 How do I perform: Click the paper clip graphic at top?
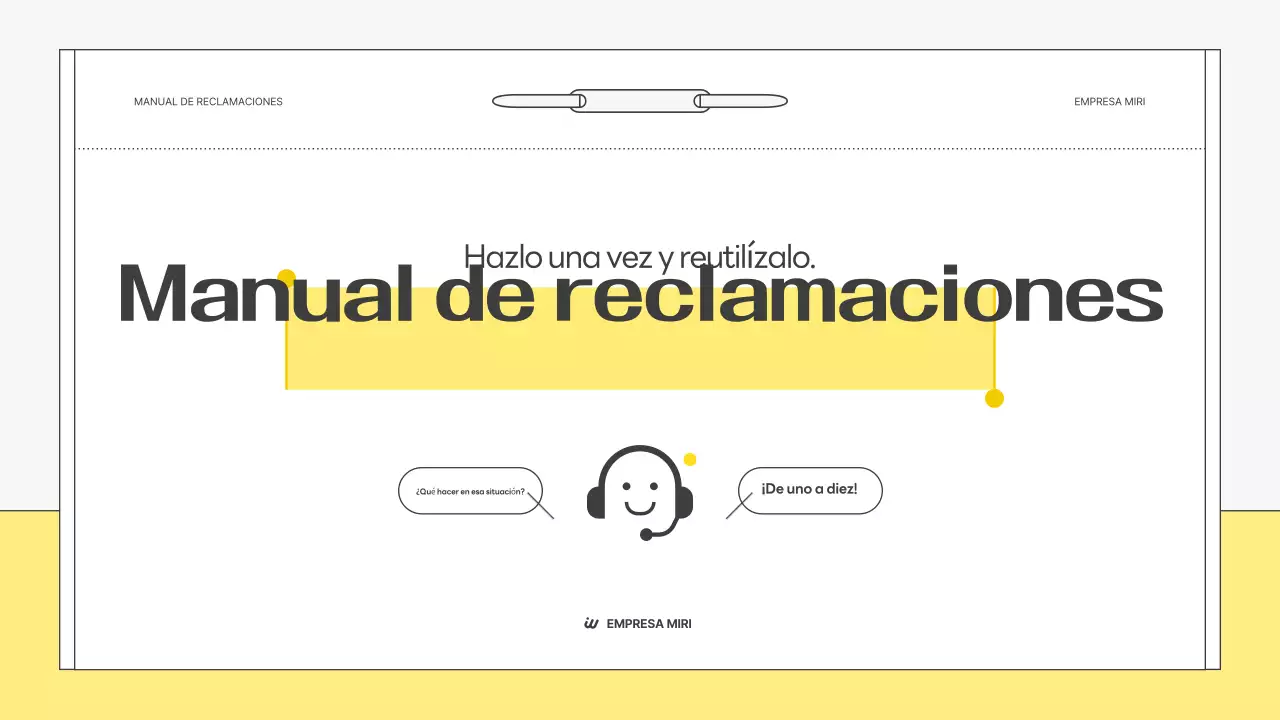640,100
